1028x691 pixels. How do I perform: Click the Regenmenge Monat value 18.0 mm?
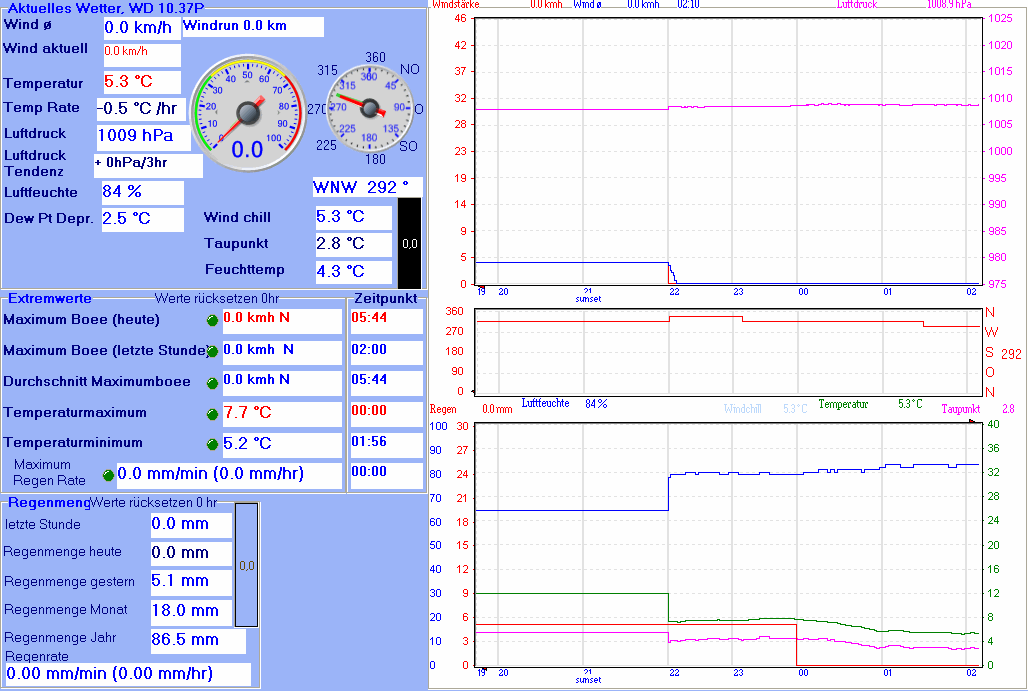click(x=190, y=610)
